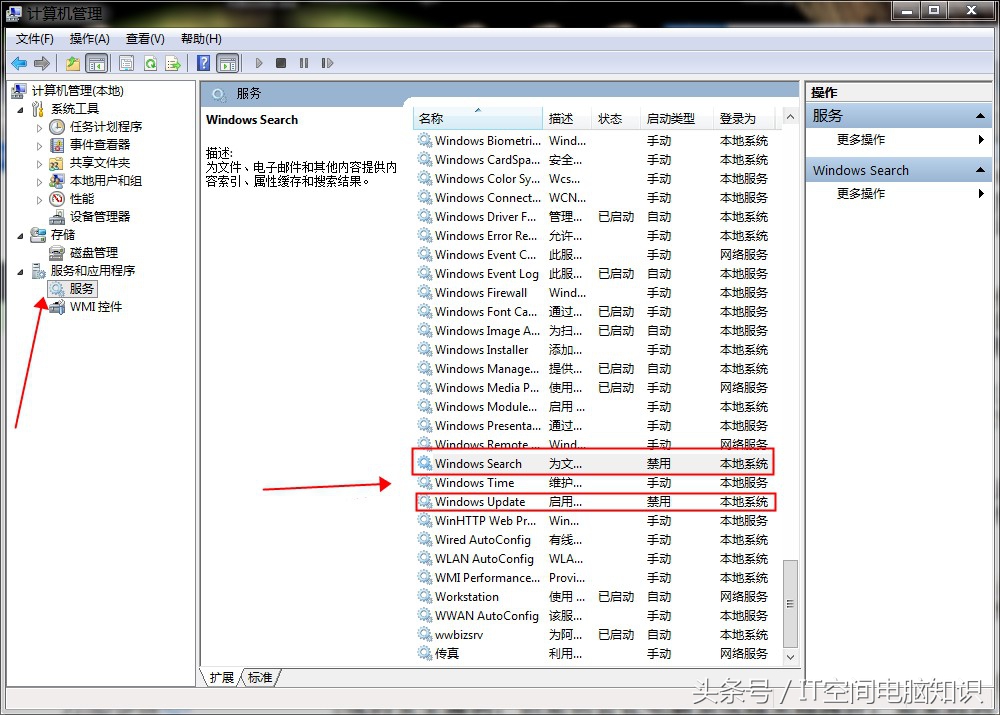Switch to the 标准 tab at bottom
This screenshot has height=715, width=1000.
point(260,677)
